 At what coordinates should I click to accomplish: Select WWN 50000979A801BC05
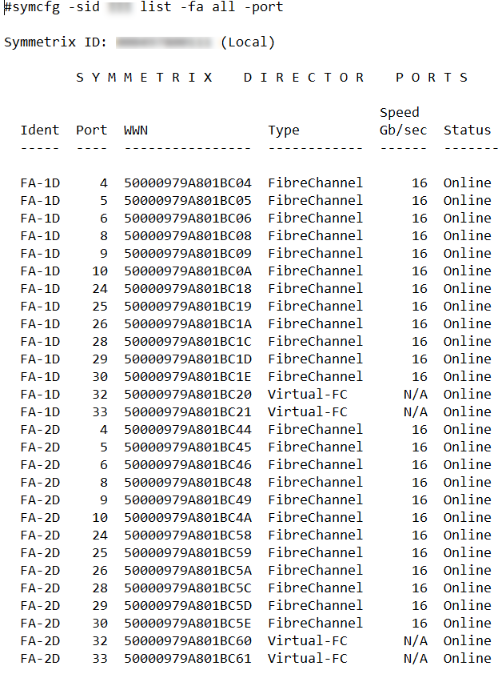[188, 201]
